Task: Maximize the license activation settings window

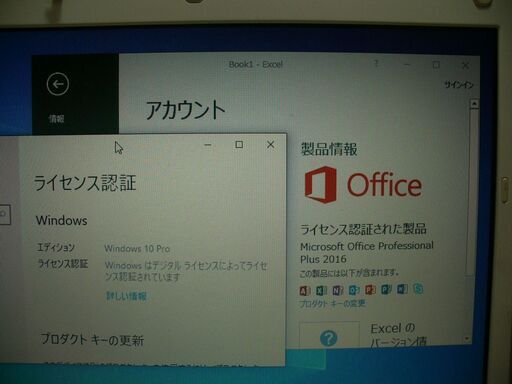Action: coord(239,144)
